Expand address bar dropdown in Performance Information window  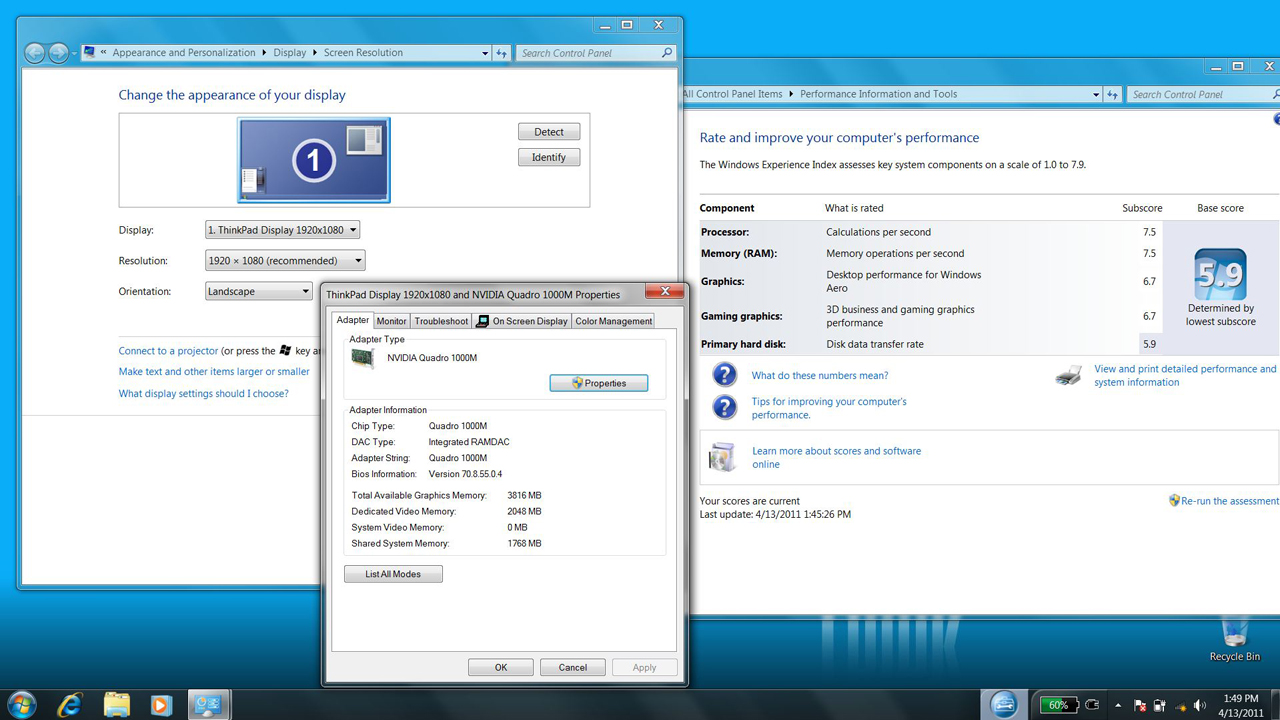(1096, 94)
